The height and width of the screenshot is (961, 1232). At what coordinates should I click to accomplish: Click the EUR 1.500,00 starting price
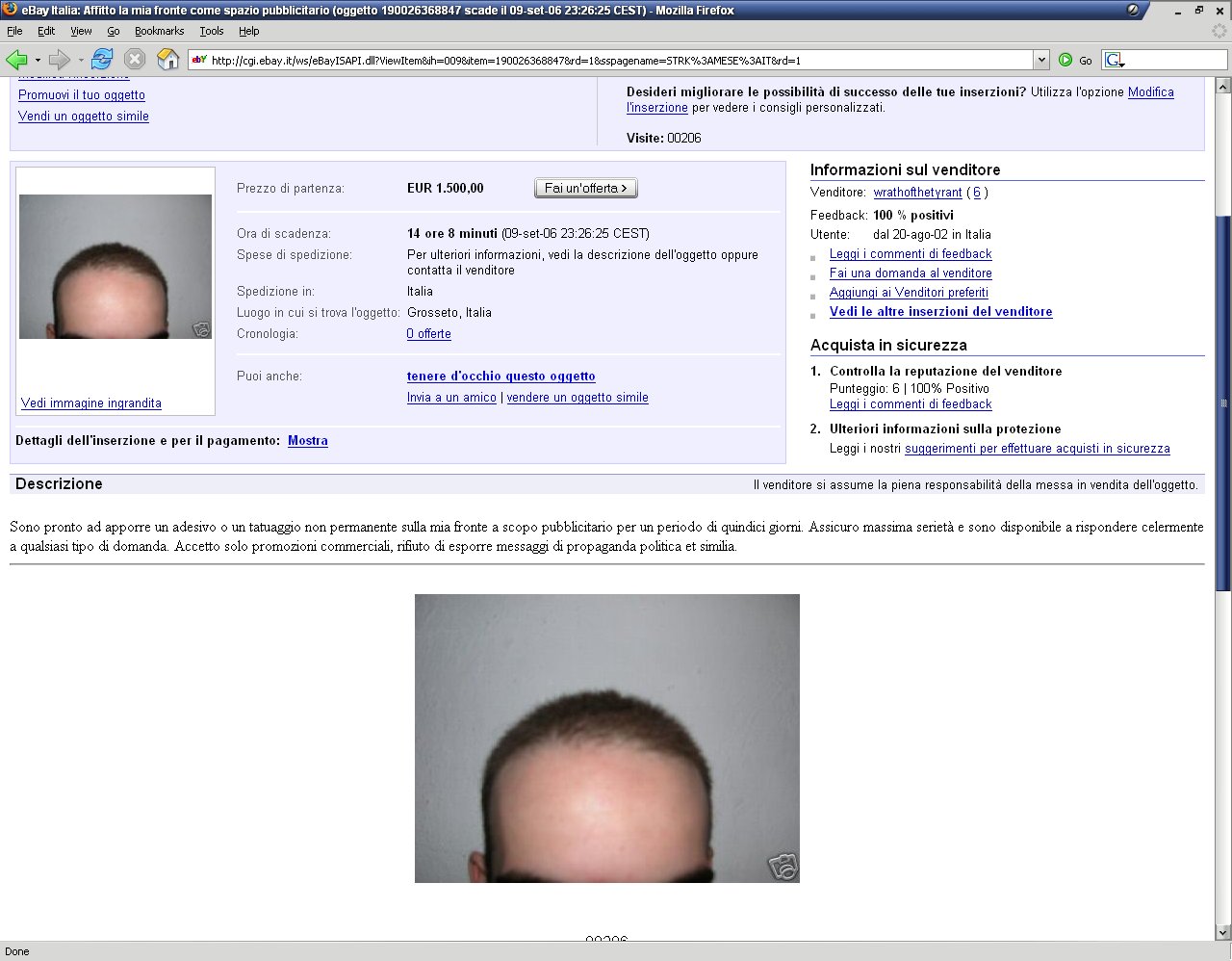pyautogui.click(x=446, y=188)
